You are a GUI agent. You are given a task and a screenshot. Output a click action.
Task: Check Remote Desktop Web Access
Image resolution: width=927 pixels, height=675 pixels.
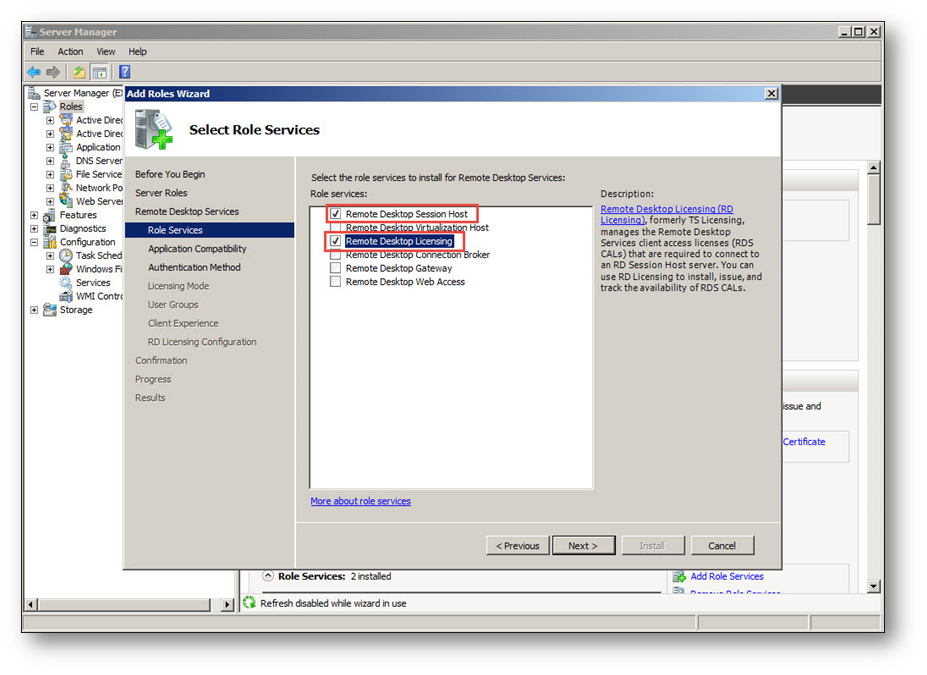tap(336, 282)
